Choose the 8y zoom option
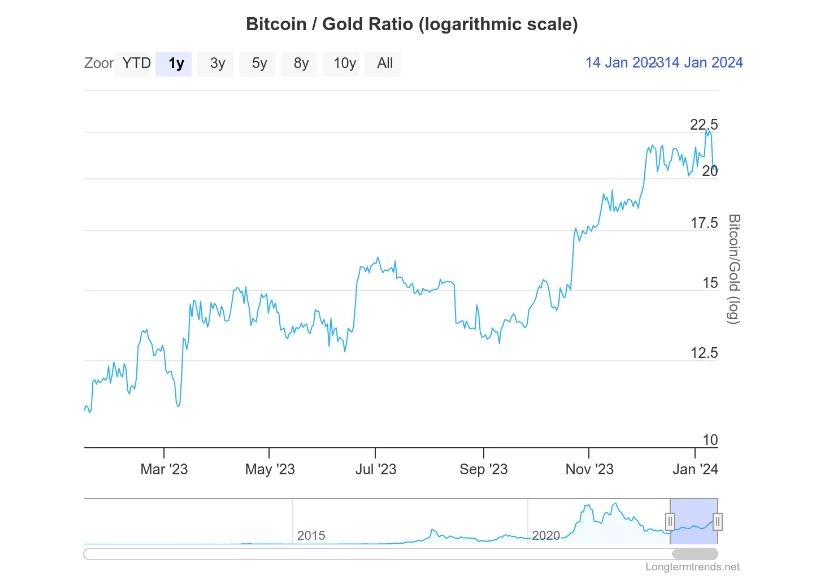Screen dimensions: 835x581 click(299, 63)
